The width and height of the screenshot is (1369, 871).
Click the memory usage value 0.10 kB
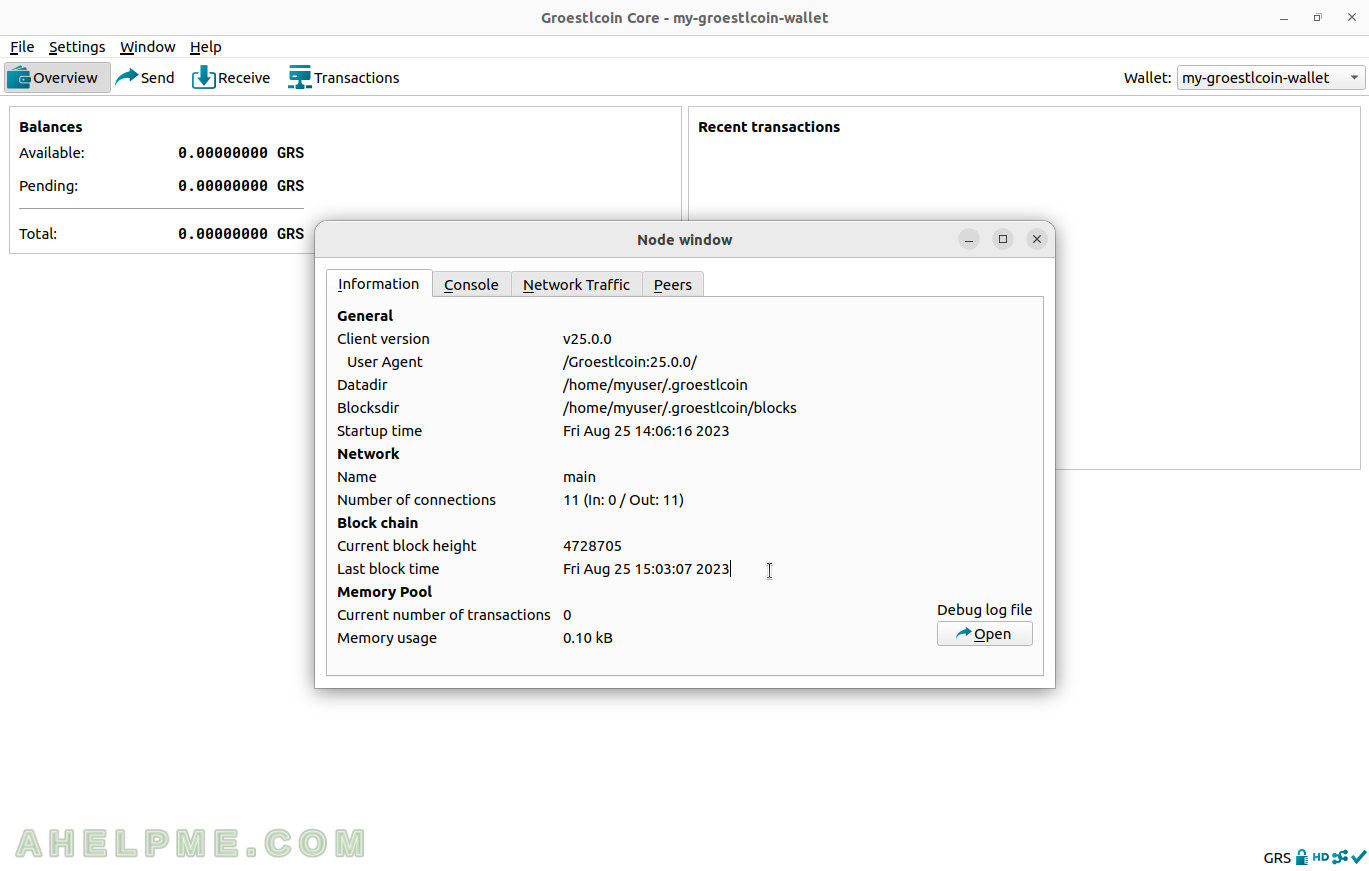tap(588, 637)
